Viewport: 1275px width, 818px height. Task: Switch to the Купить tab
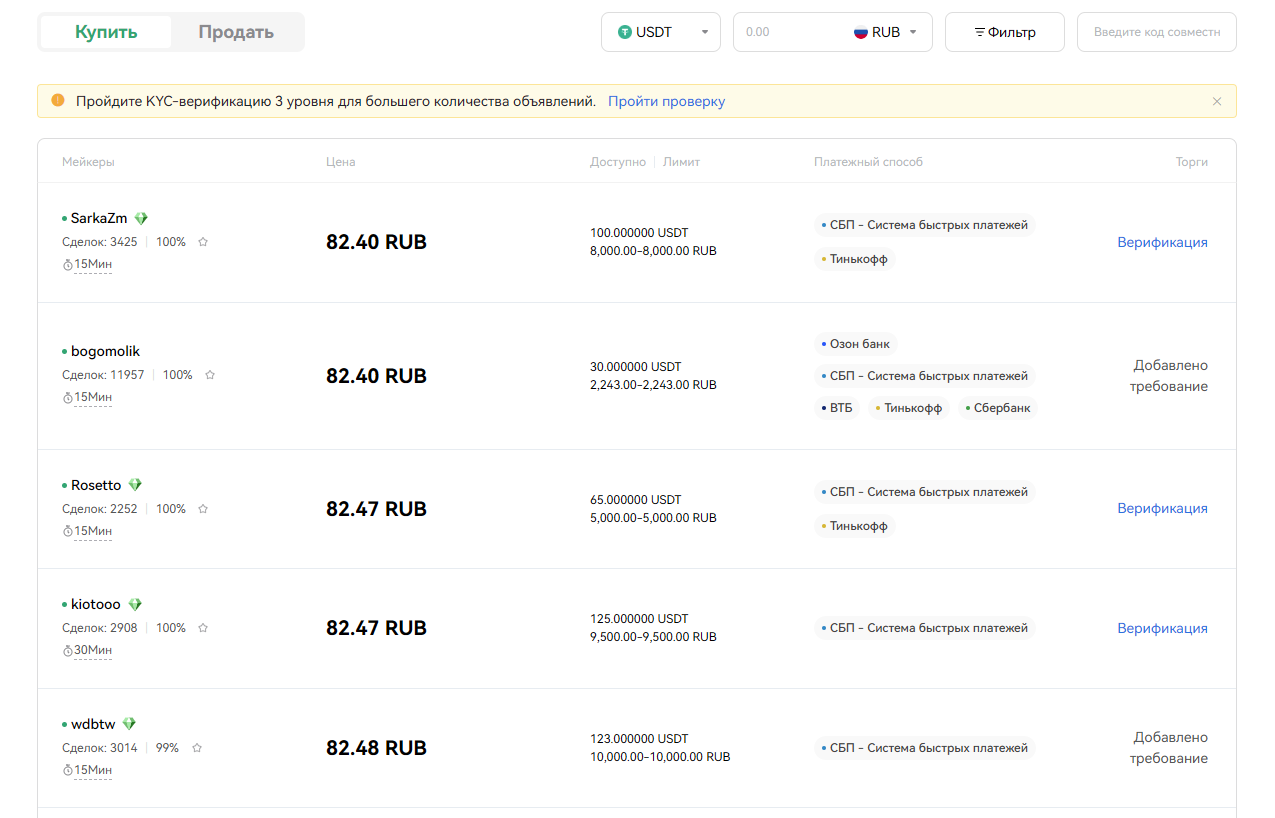coord(106,32)
